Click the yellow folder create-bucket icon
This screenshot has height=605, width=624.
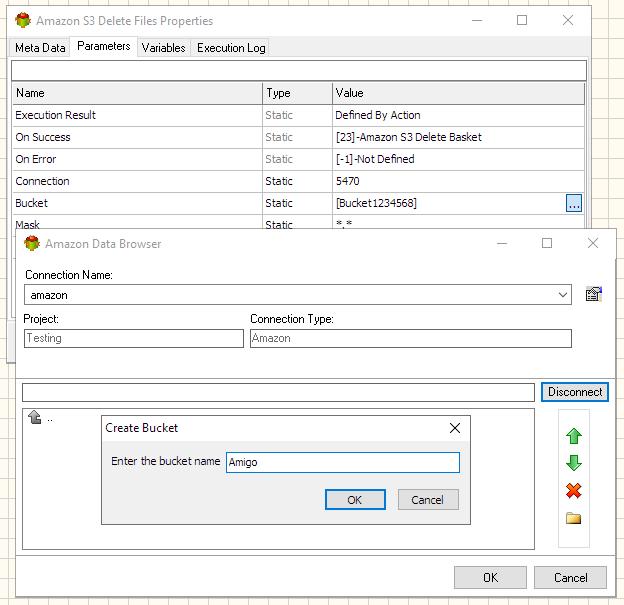click(573, 518)
